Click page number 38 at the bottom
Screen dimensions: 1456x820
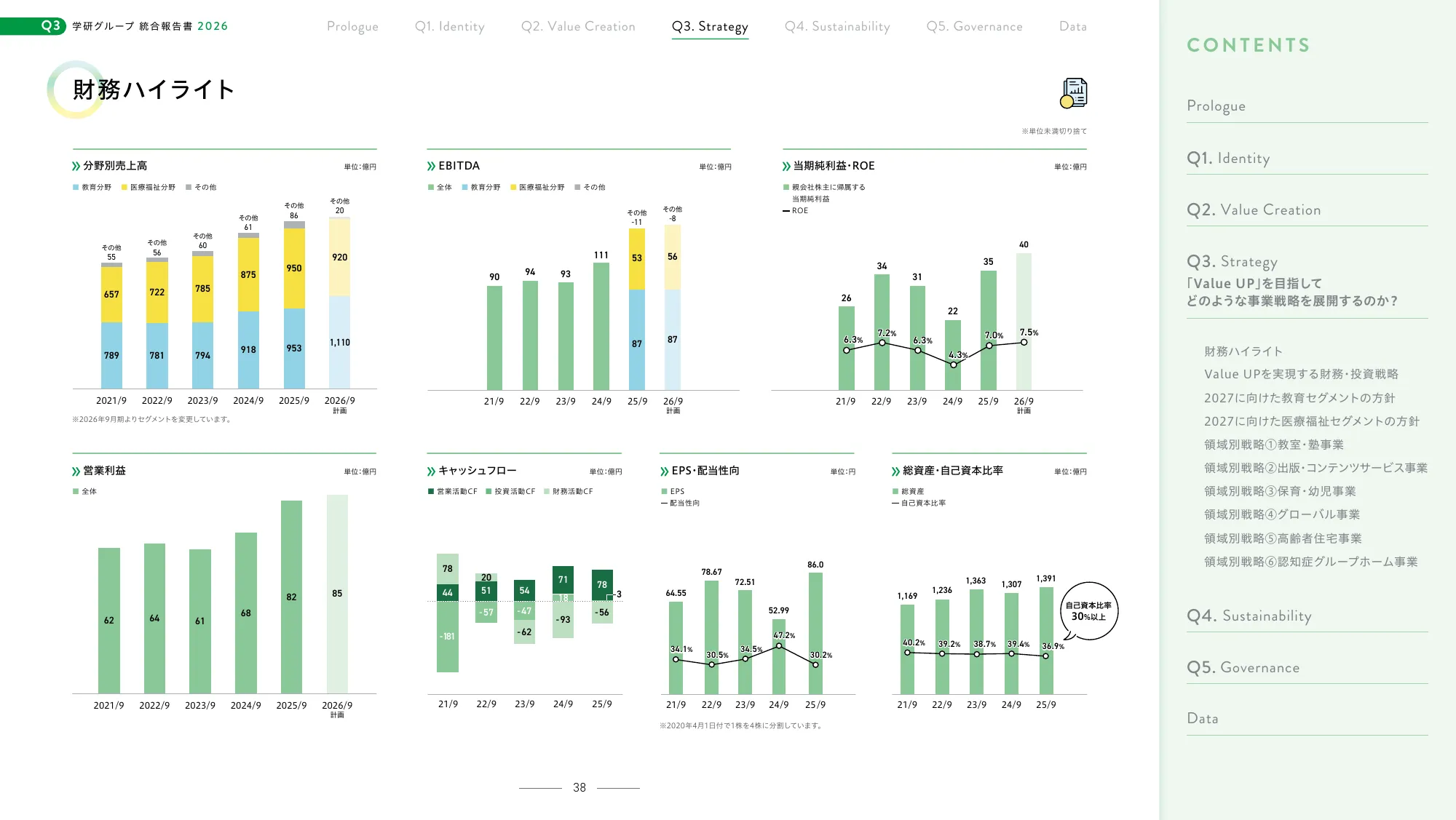[579, 788]
